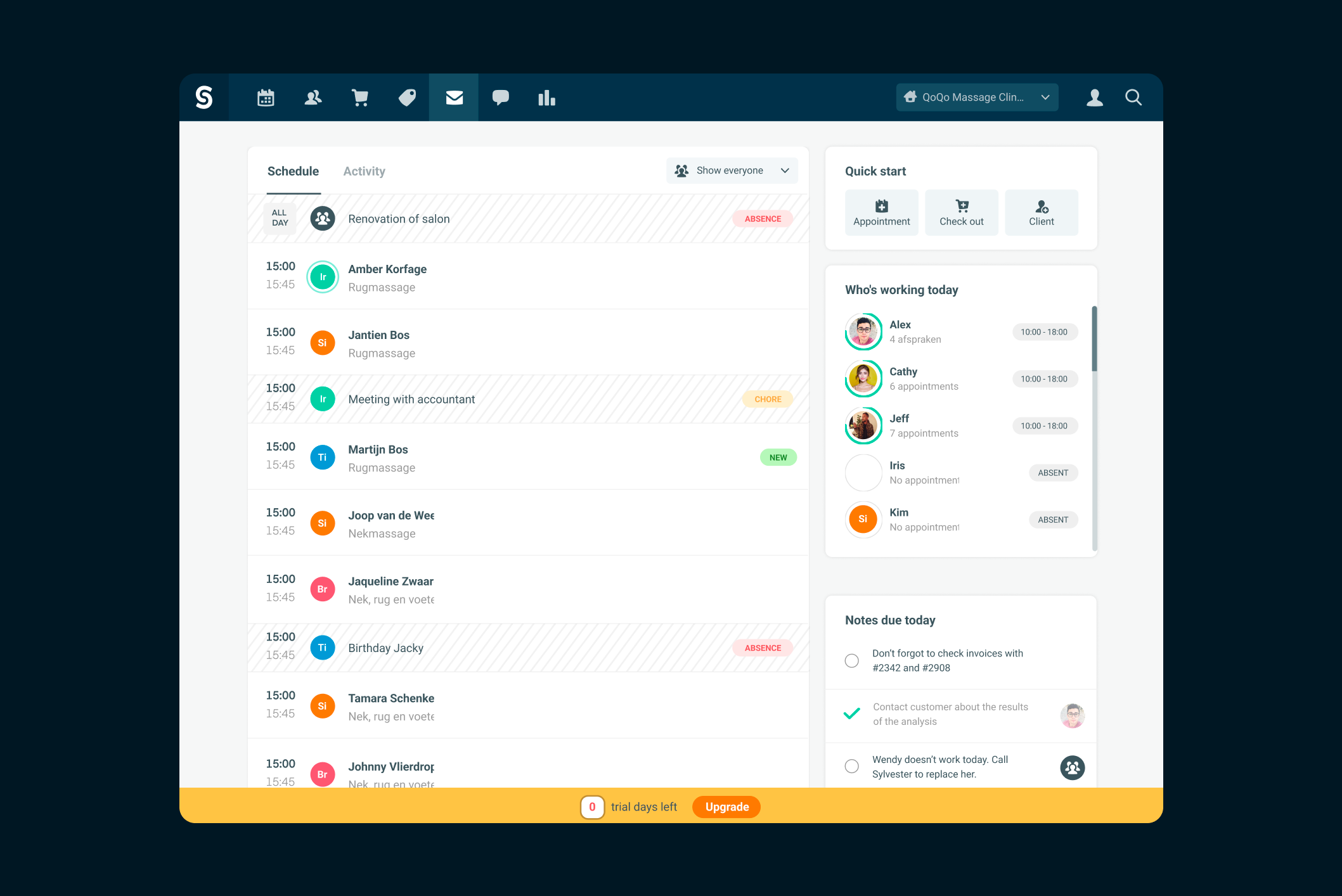Open the calendar icon in top navigation
Viewport: 1342px width, 896px height.
[266, 98]
